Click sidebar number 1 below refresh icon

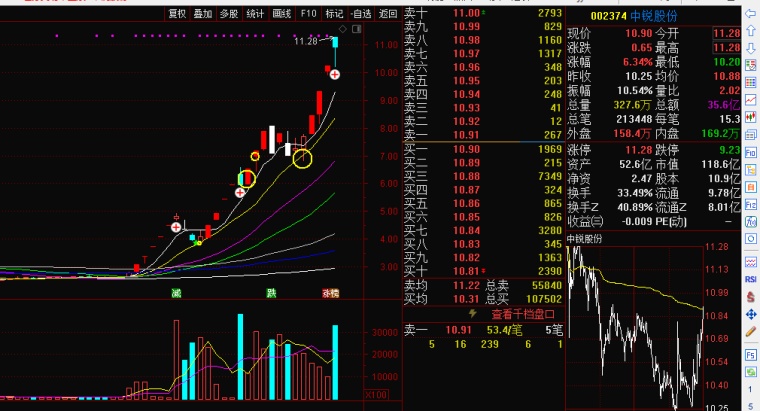750,389
